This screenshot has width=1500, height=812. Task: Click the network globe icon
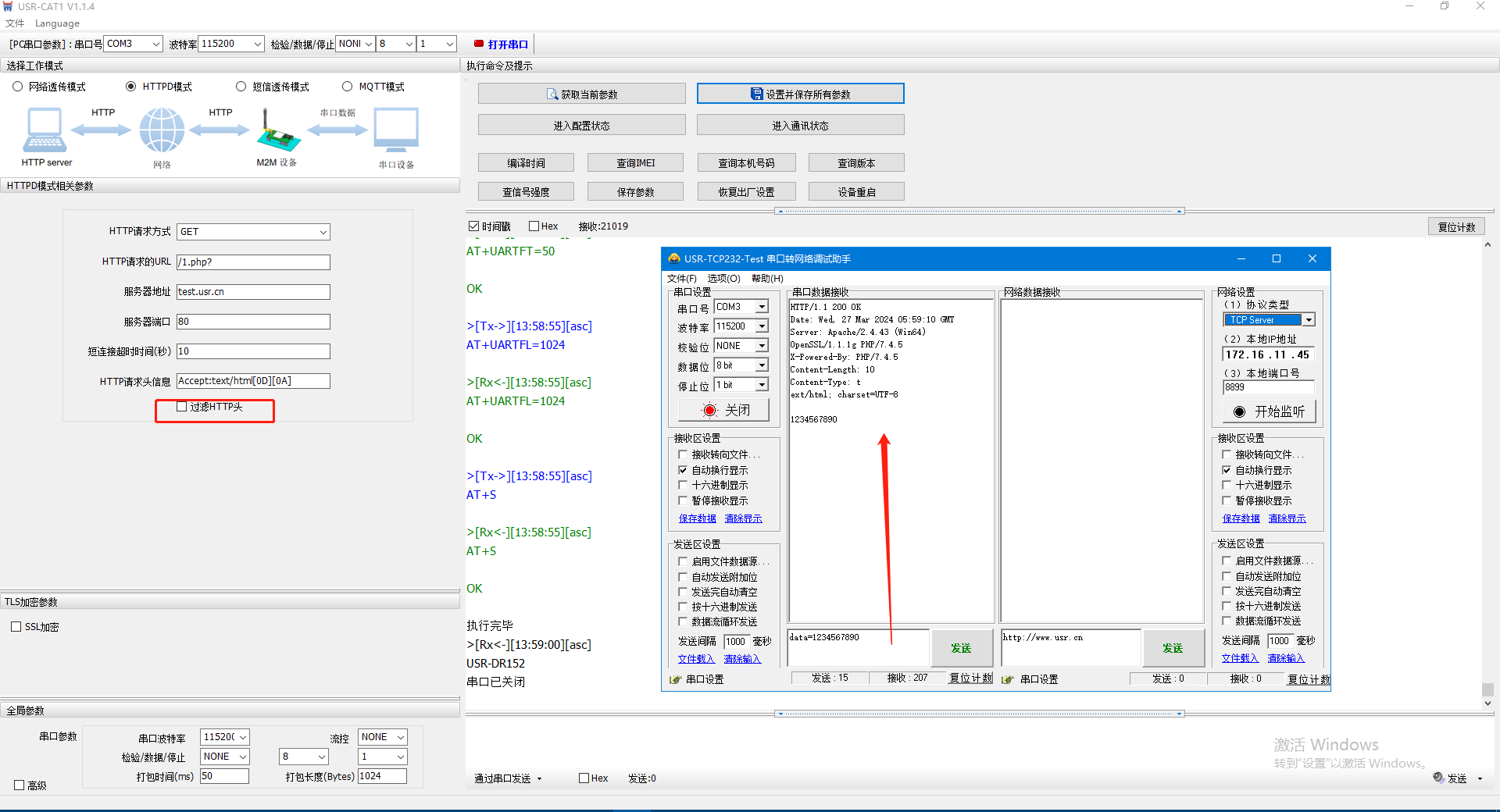pyautogui.click(x=162, y=130)
